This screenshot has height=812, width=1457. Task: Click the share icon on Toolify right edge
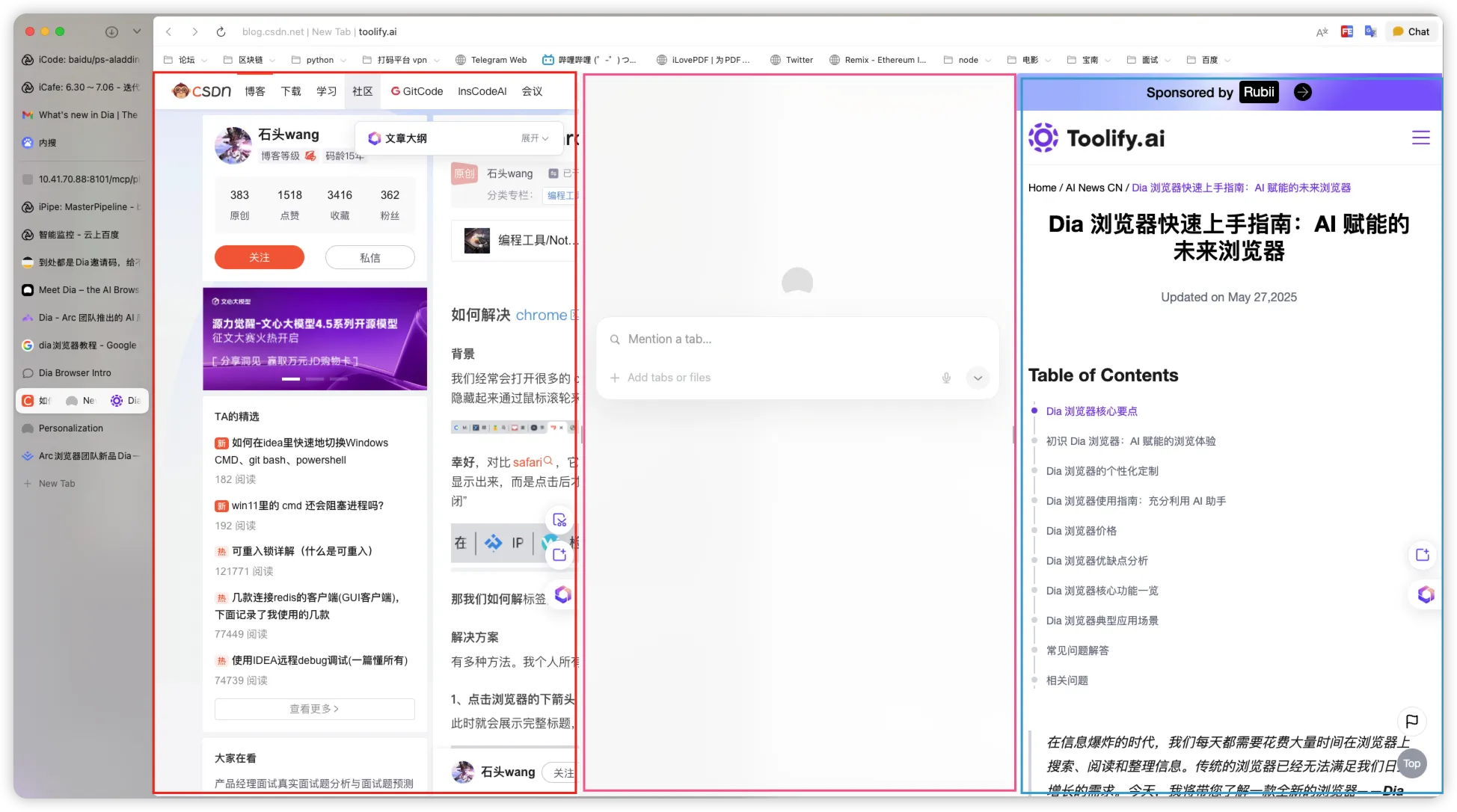1422,555
